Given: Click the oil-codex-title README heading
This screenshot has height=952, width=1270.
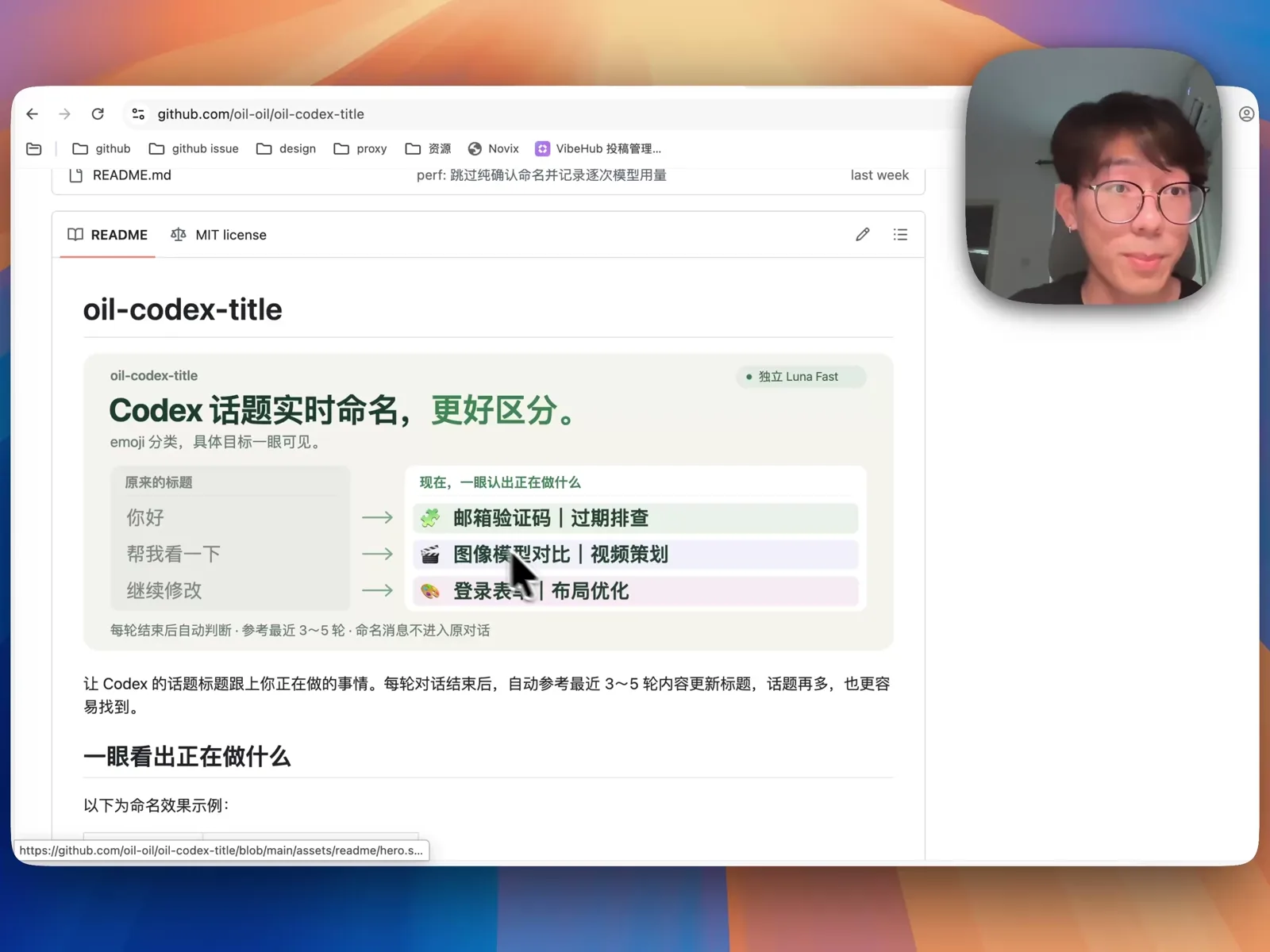Looking at the screenshot, I should (183, 309).
